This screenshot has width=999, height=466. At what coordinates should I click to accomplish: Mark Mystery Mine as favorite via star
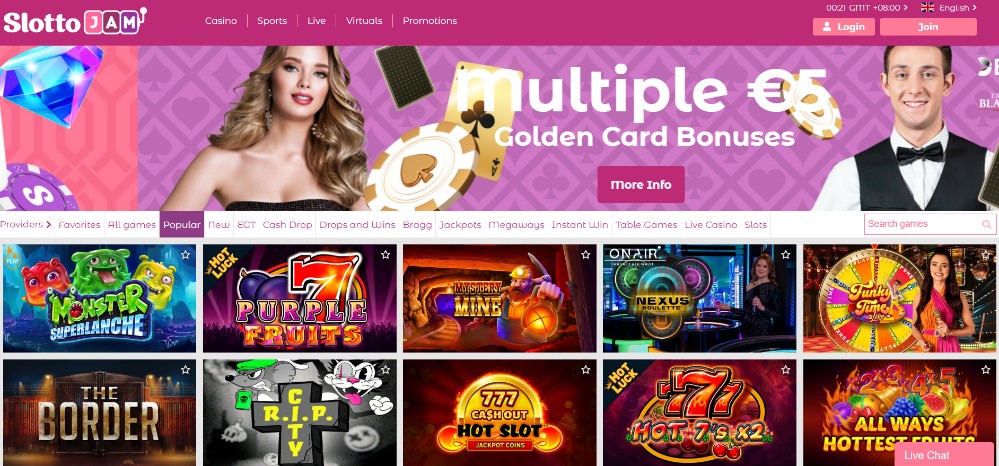coord(586,254)
